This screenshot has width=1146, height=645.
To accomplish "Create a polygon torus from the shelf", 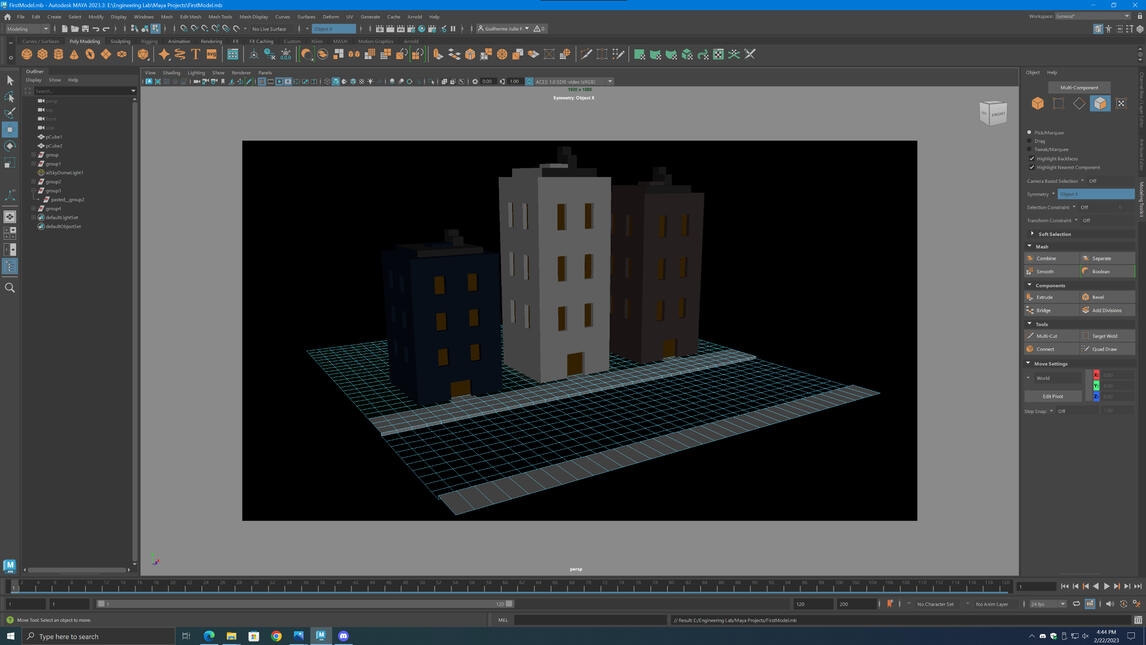I will [90, 55].
